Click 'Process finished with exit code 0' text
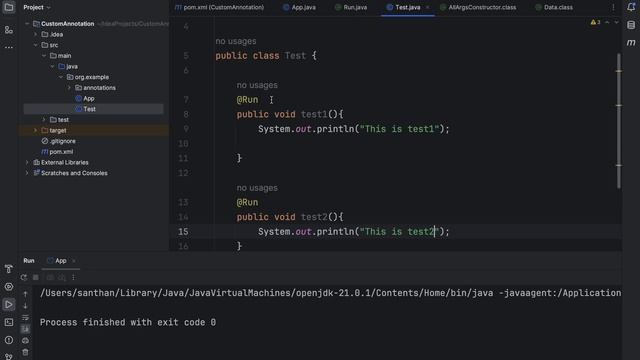640x360 pixels. coord(128,322)
